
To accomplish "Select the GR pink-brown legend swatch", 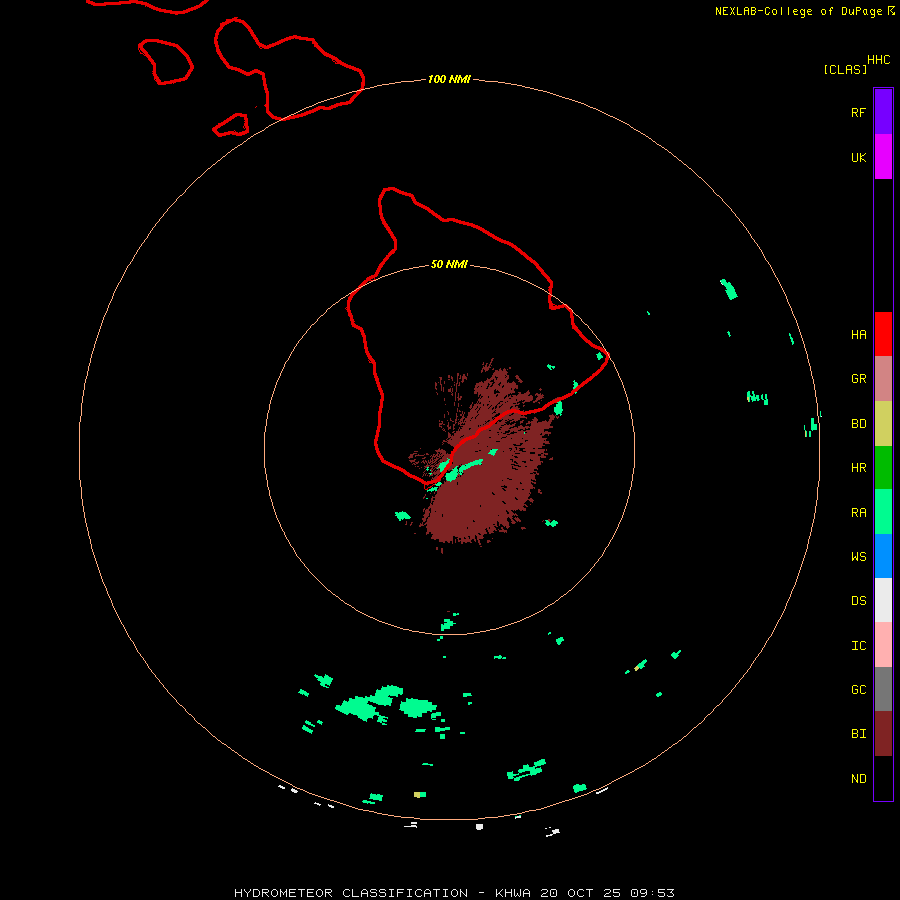I will (883, 379).
